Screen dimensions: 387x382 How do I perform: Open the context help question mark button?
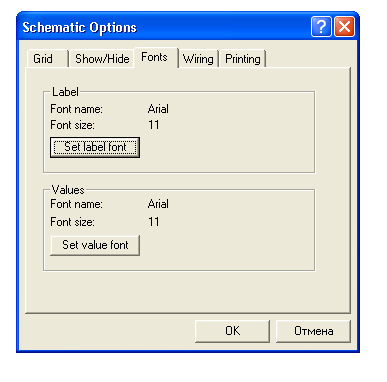tap(321, 26)
